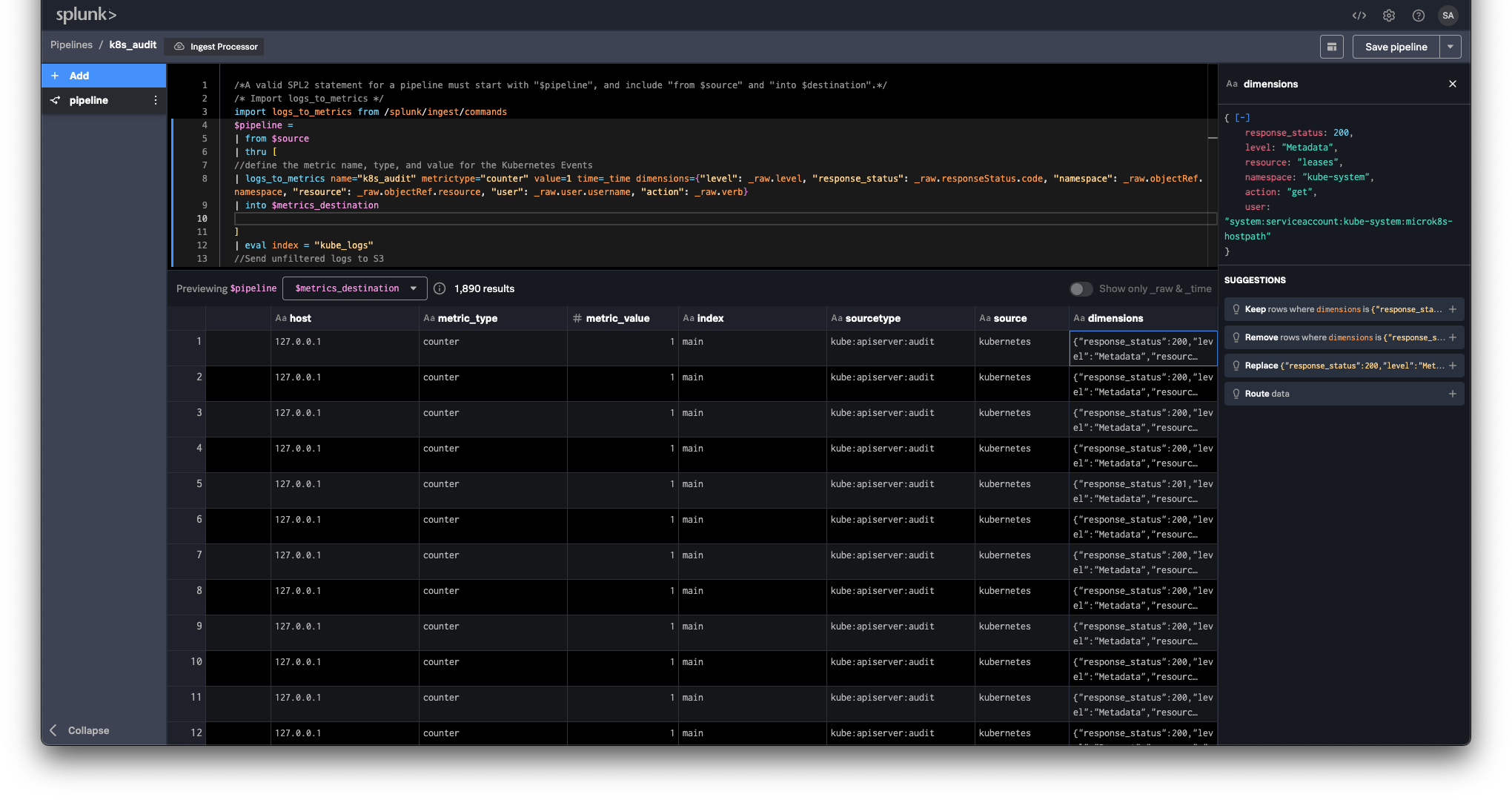
Task: Open the three-dot menu beside pipeline
Action: point(155,100)
